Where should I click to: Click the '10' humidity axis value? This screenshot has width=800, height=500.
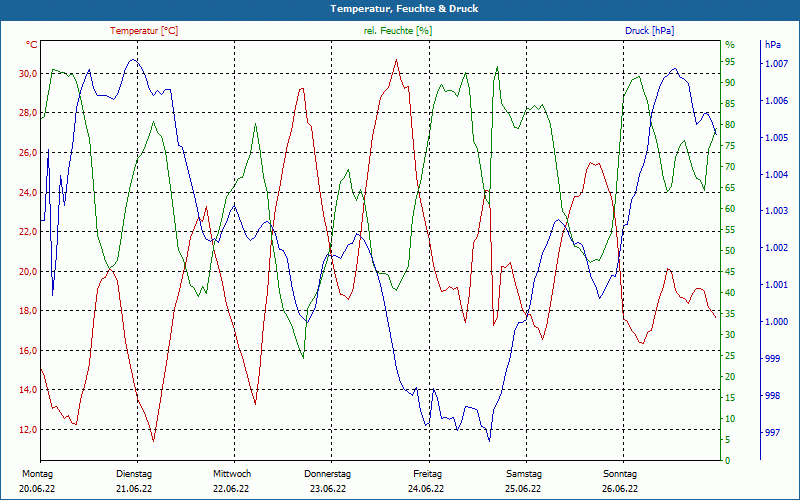tap(730, 419)
